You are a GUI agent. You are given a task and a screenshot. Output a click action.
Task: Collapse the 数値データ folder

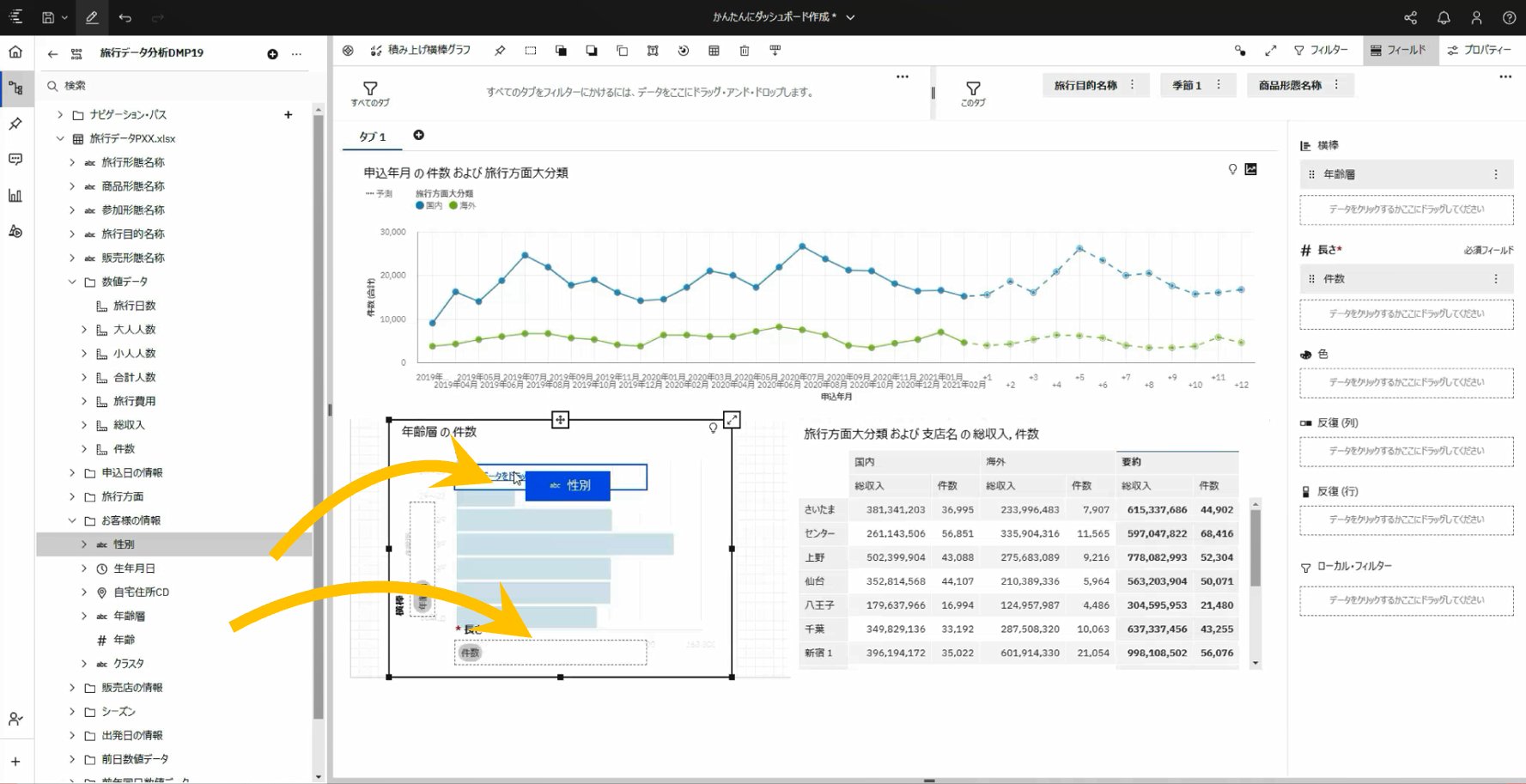coord(72,281)
